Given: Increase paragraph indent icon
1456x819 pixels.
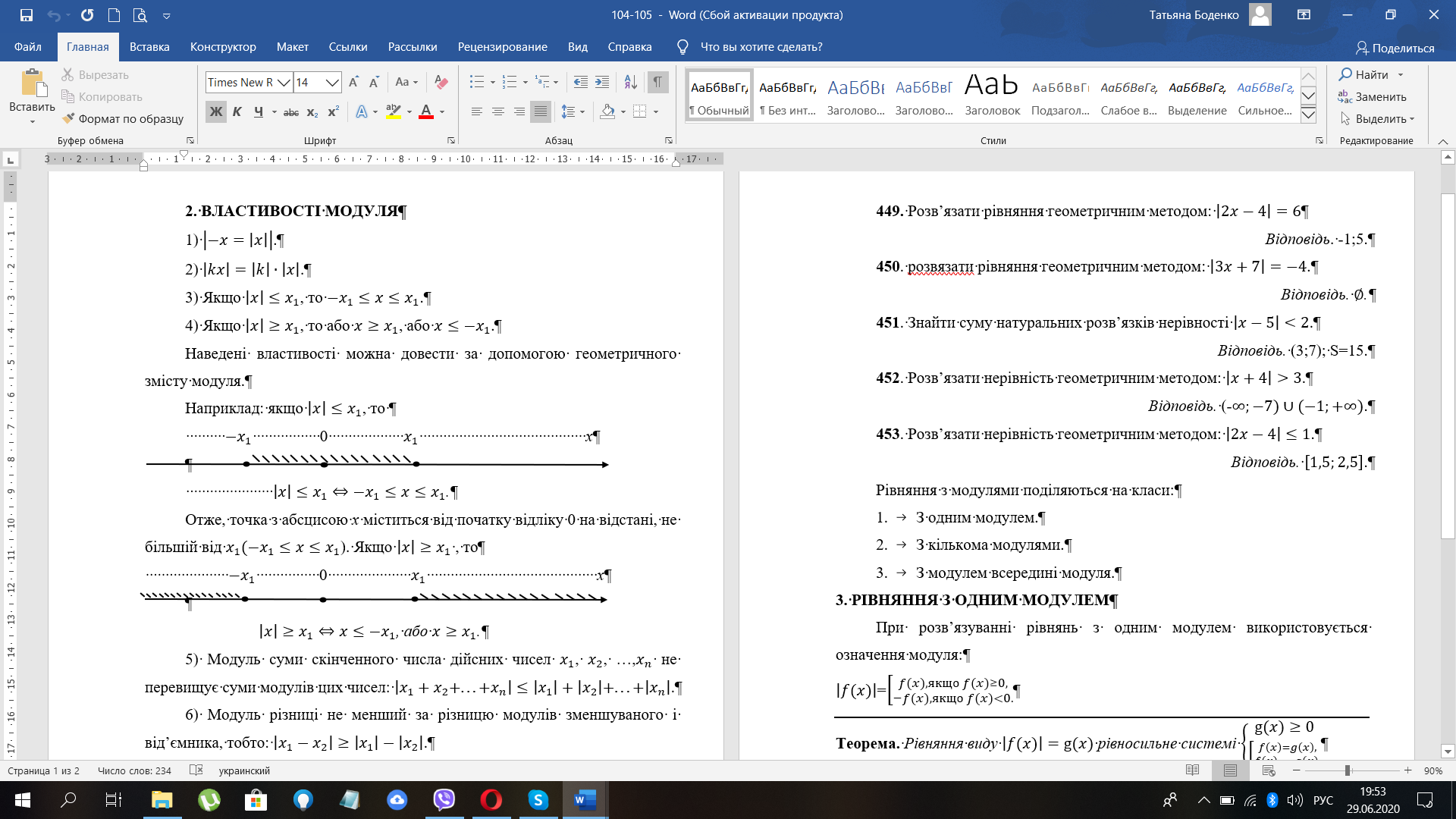Looking at the screenshot, I should point(602,82).
